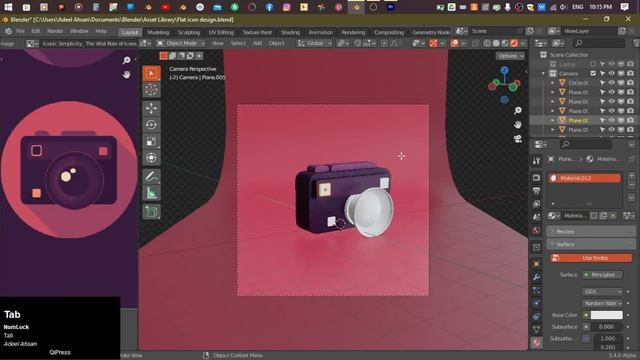Click the image editor pan hand
This screenshot has width=640, height=360.
[127, 74]
